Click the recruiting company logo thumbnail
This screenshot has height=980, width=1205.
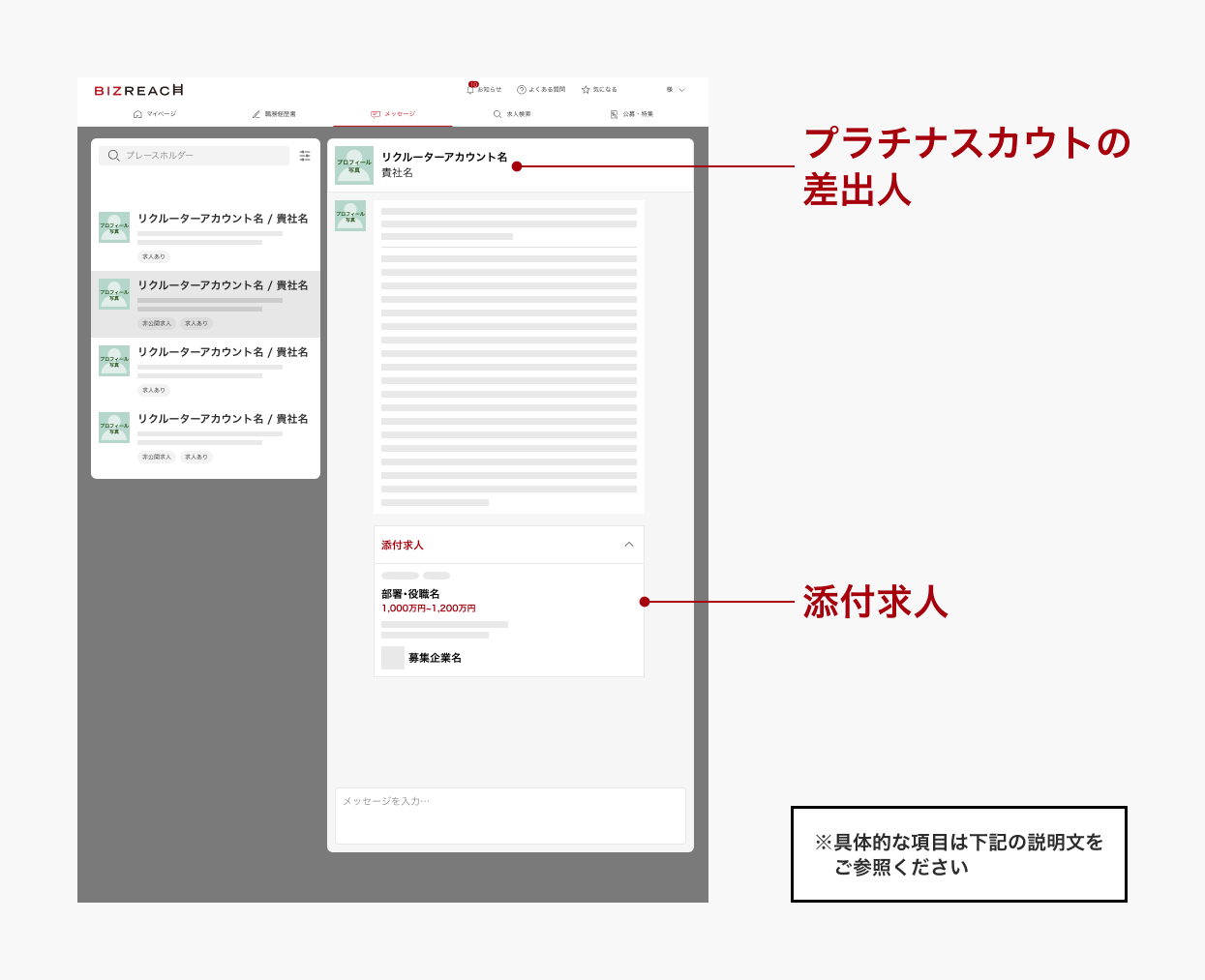[x=393, y=658]
